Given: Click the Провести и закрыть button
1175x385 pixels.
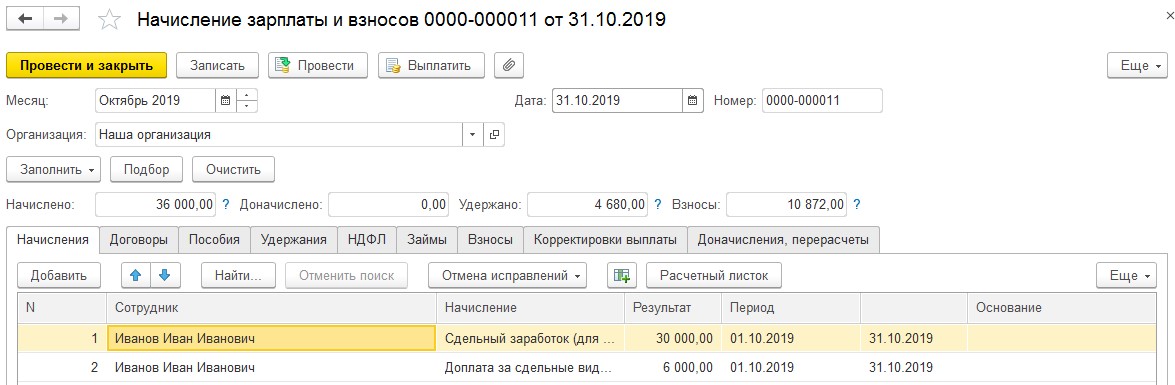Looking at the screenshot, I should (x=86, y=65).
